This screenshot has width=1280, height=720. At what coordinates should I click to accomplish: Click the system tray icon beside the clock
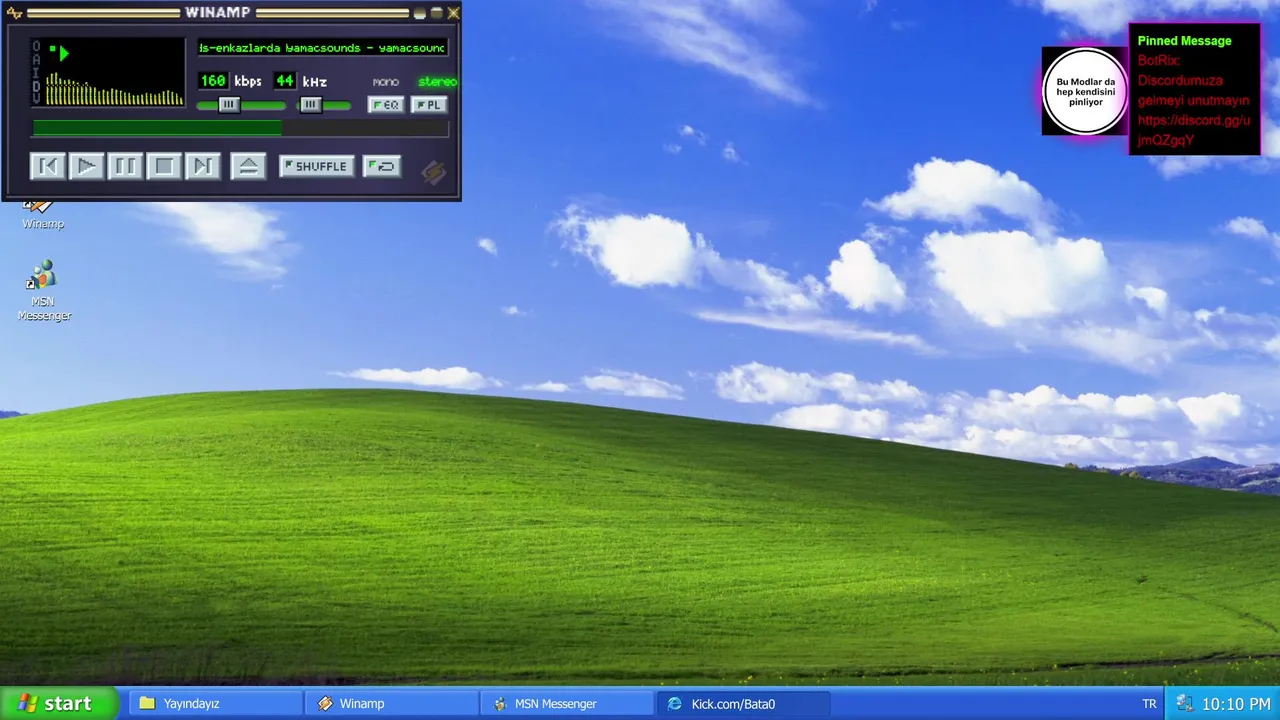1185,704
